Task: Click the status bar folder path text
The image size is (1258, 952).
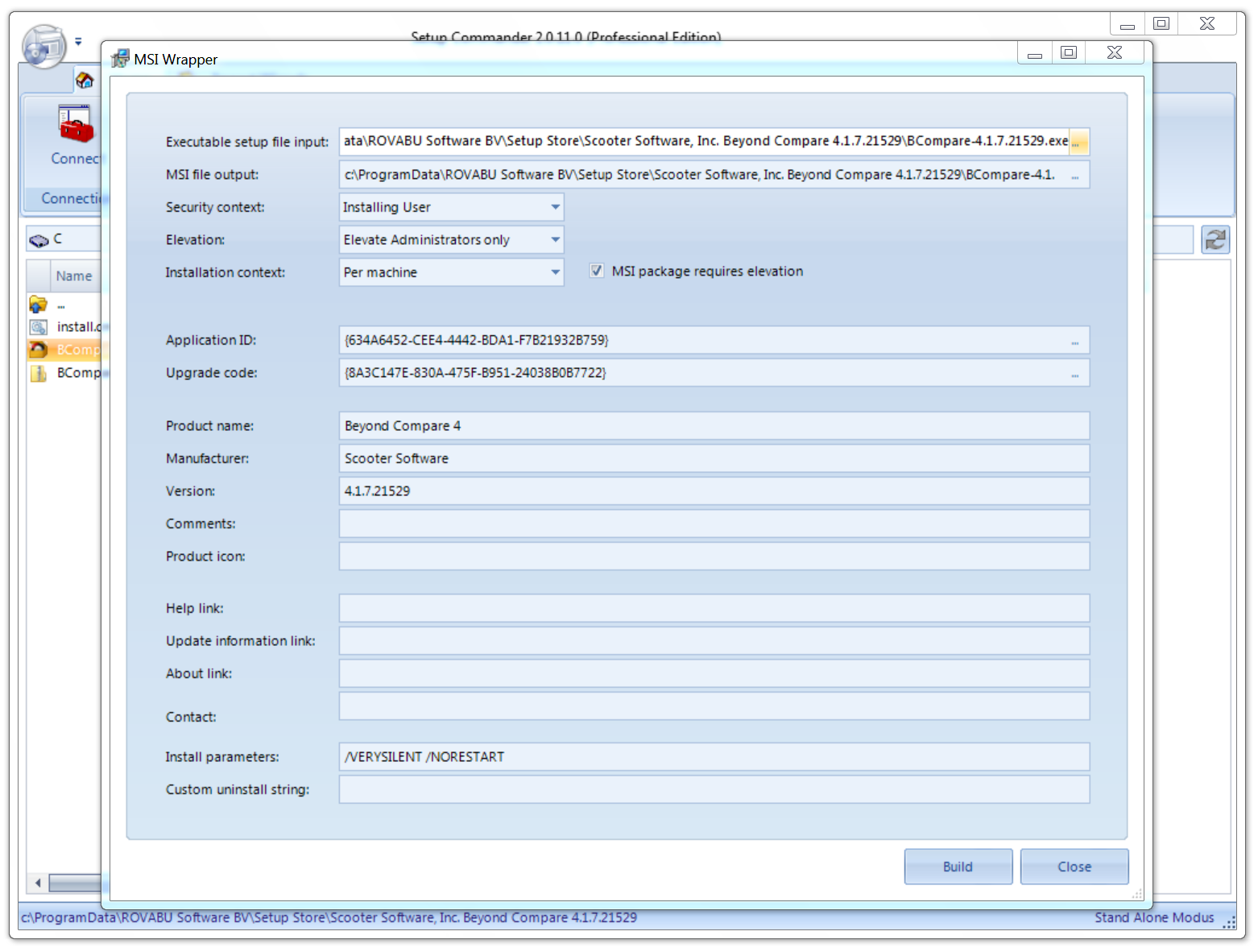Action: pos(329,917)
